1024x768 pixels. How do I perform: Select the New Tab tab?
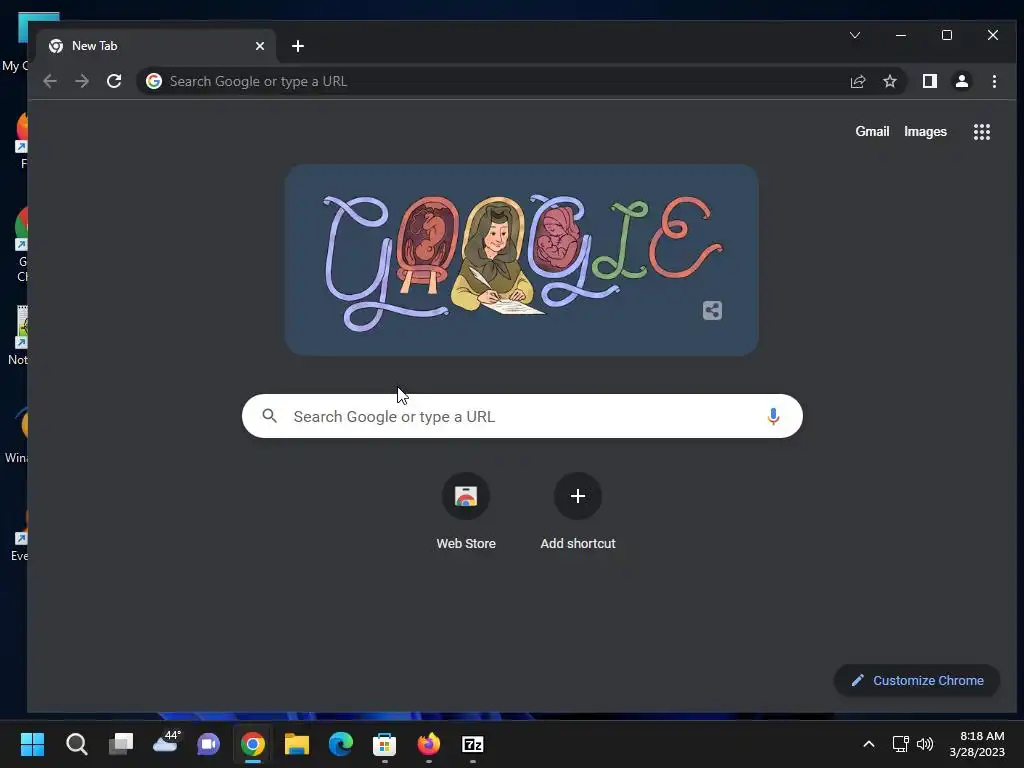coord(156,46)
